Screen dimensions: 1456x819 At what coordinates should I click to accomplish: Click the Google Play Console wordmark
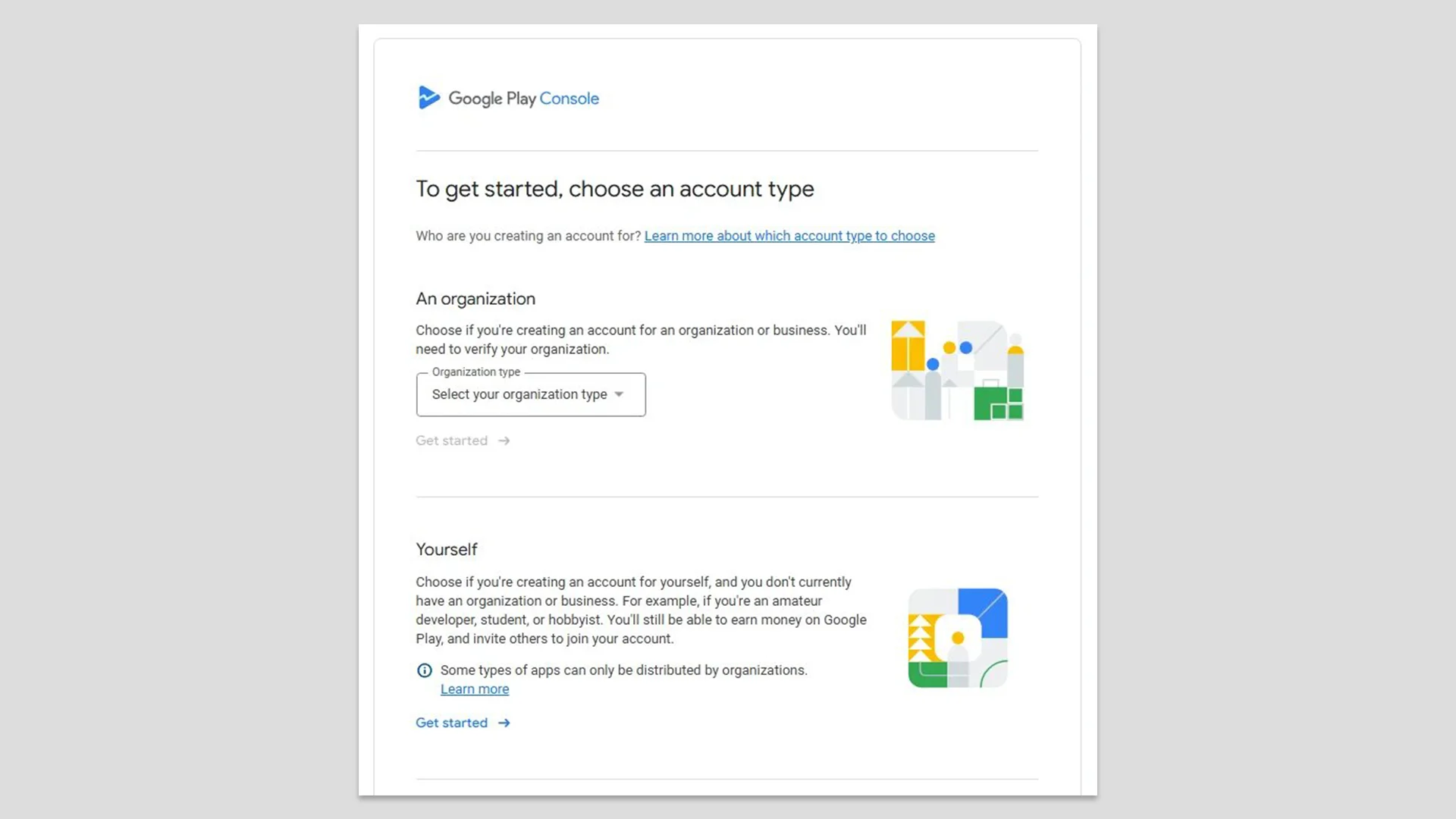[x=524, y=98]
